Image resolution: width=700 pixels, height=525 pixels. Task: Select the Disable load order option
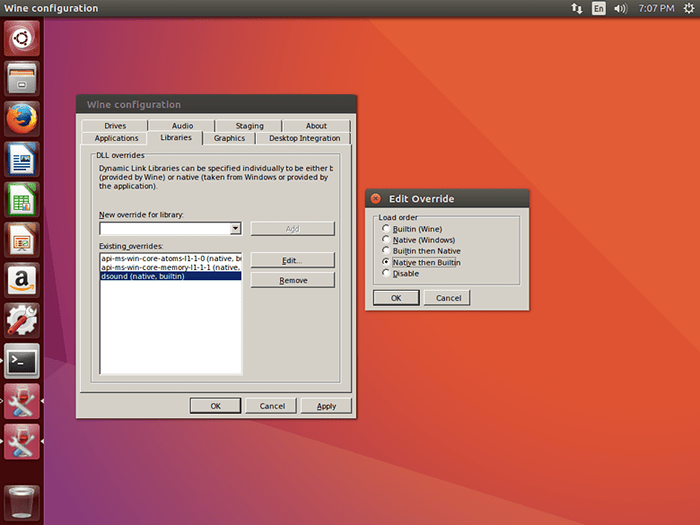point(401,273)
